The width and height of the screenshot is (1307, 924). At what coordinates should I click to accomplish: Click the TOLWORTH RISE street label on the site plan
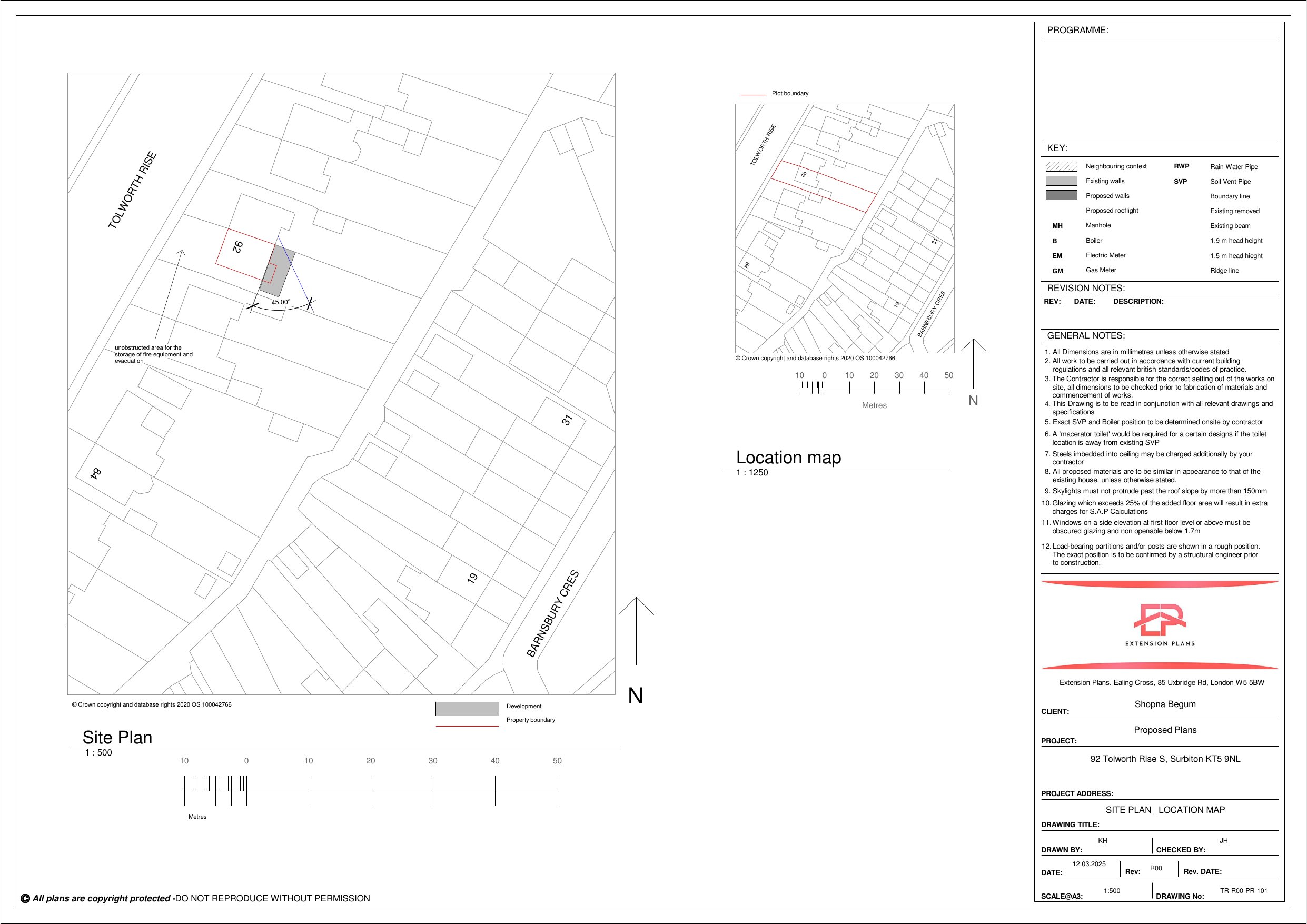[132, 190]
